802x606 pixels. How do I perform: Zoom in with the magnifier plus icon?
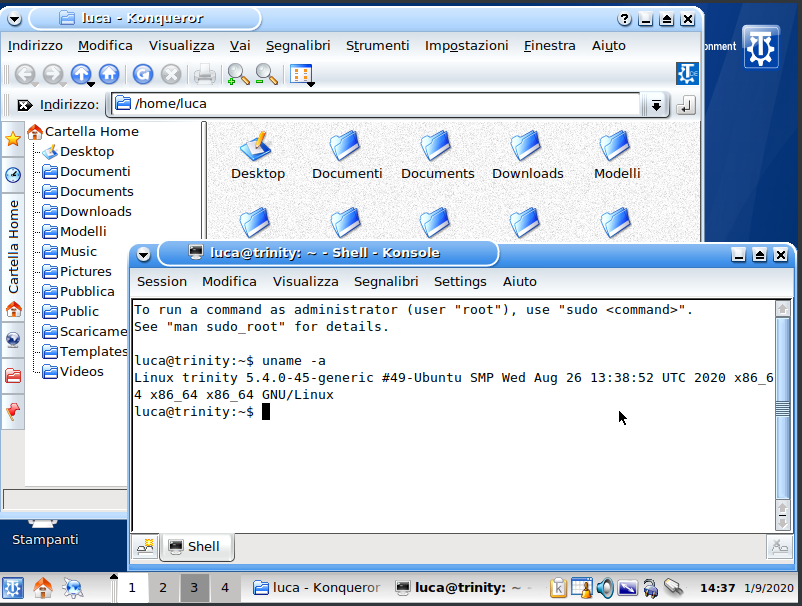(238, 75)
